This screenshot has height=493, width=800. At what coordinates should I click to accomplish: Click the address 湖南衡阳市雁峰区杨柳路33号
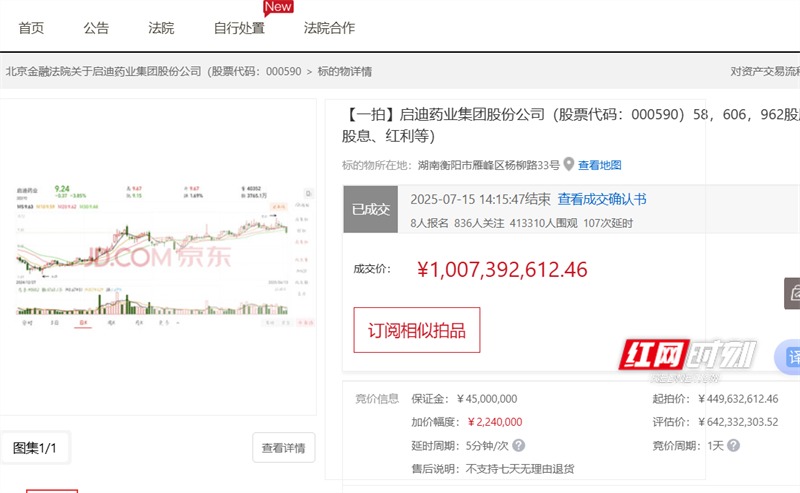pos(488,165)
